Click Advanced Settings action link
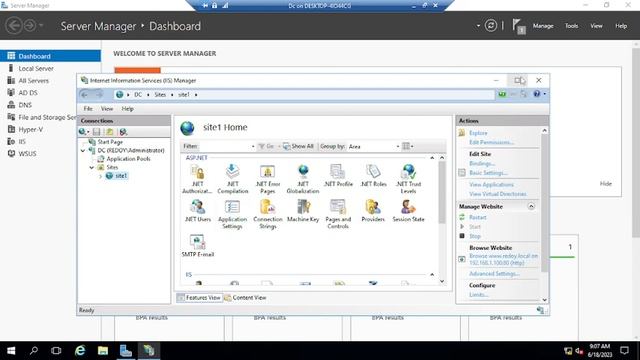640x360 pixels. 494,274
